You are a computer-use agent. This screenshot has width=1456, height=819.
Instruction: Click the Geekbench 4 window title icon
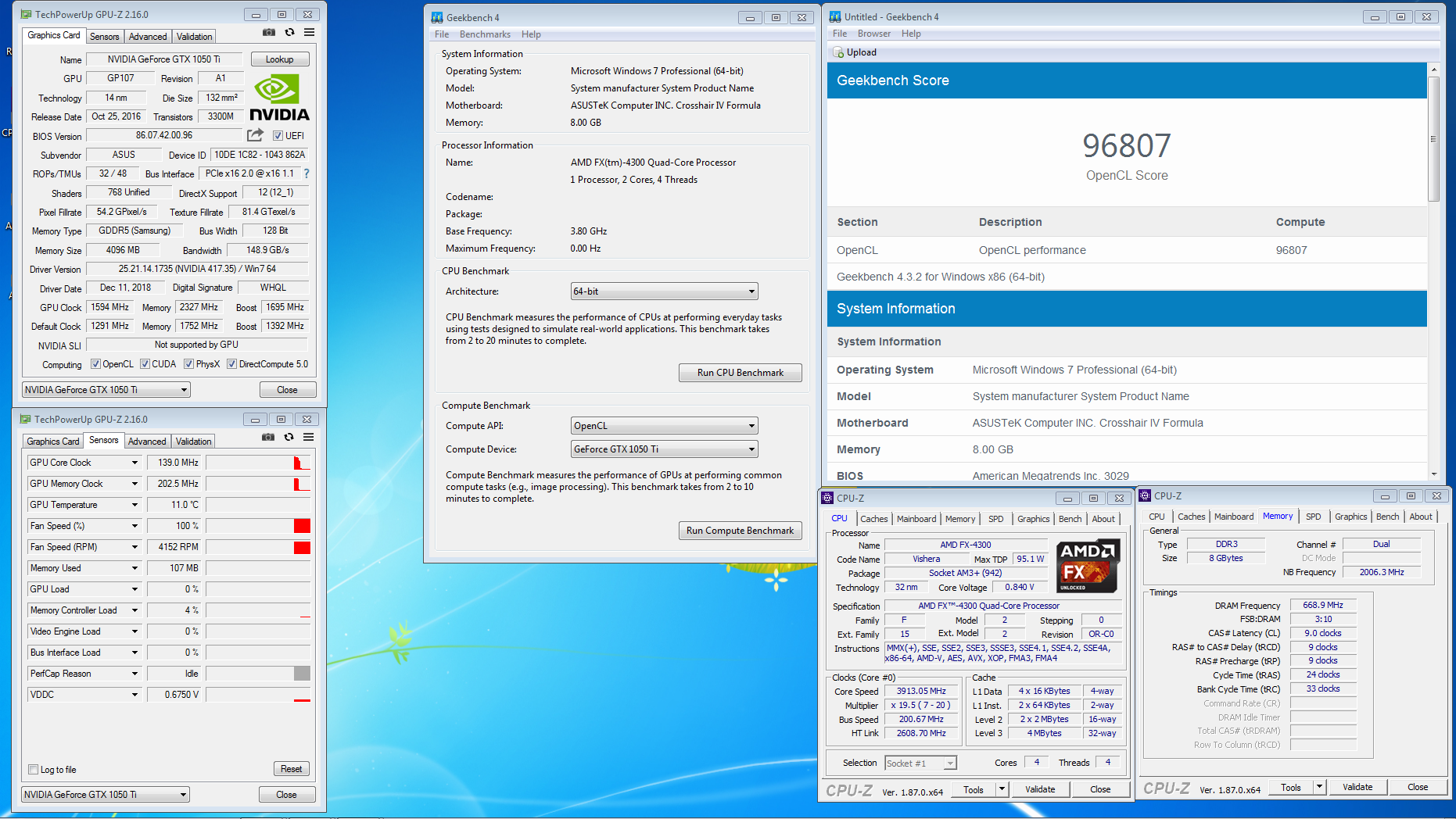437,17
